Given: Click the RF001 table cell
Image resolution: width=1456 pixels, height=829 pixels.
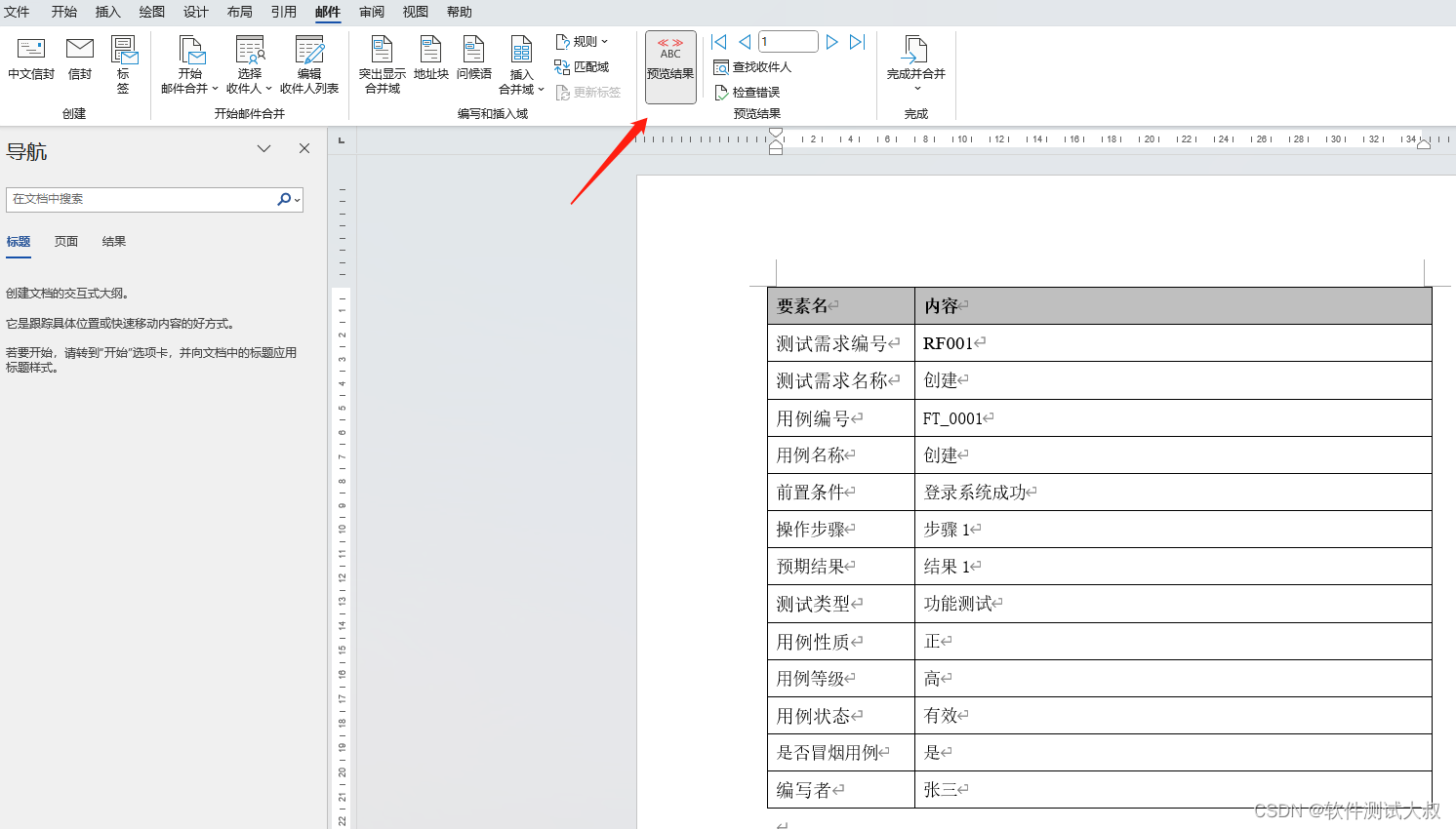Looking at the screenshot, I should click(x=1173, y=343).
